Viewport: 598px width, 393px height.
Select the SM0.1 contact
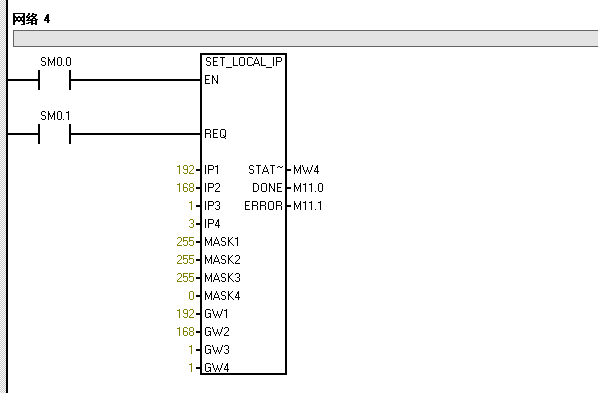click(x=55, y=134)
